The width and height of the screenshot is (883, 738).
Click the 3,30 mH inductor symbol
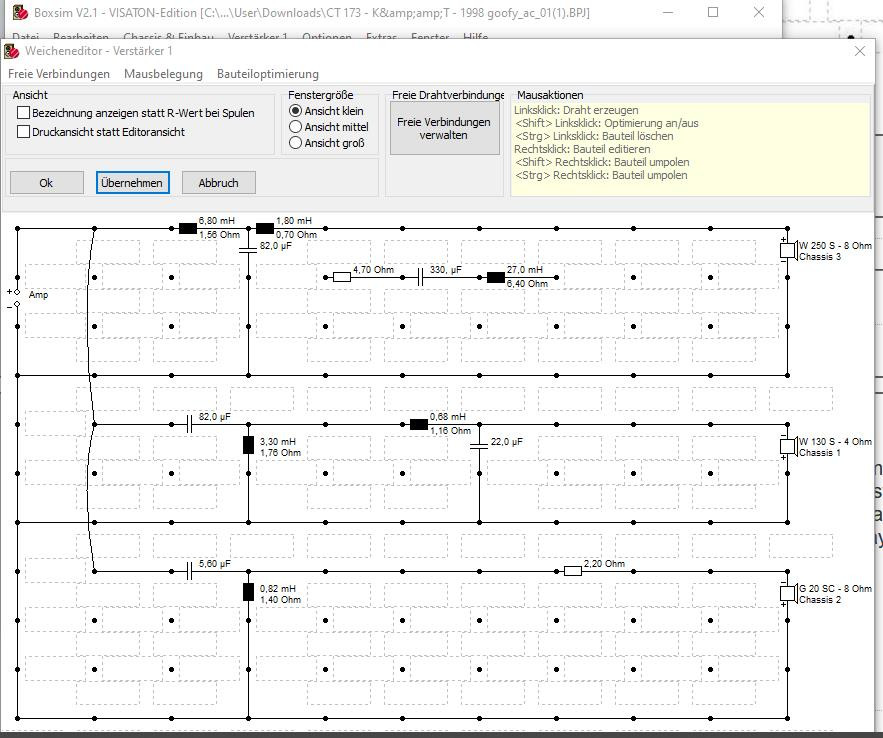[x=248, y=445]
